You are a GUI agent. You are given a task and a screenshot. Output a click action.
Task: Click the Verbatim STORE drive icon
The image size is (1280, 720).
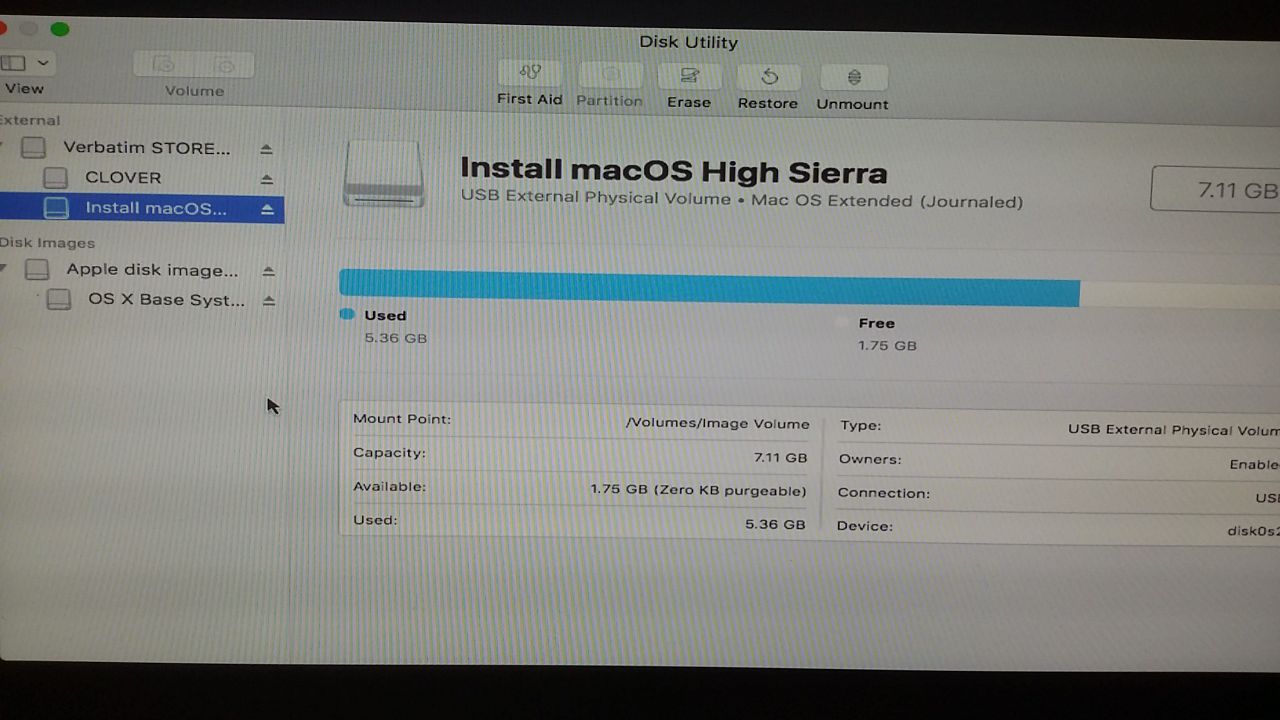[x=33, y=147]
